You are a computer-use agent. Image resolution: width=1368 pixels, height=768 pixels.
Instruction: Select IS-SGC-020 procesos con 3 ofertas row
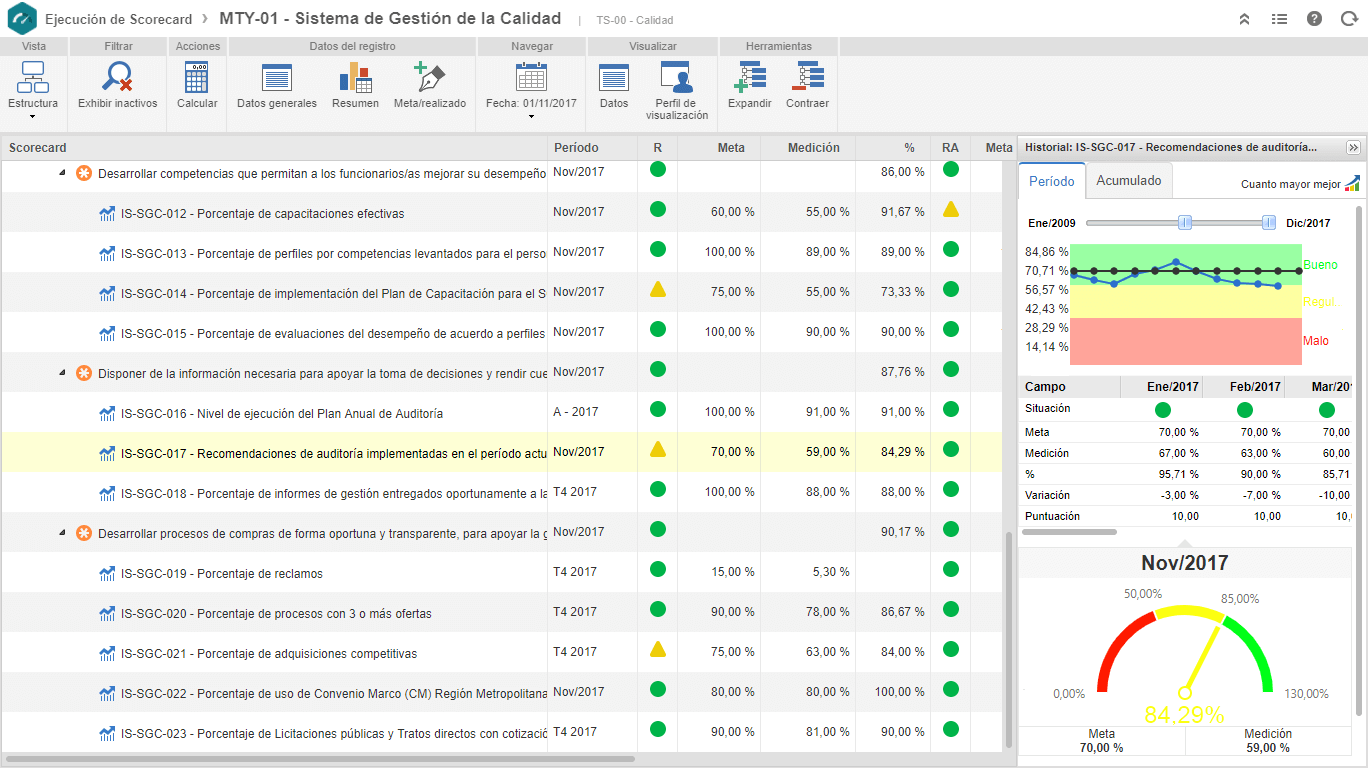click(x=501, y=612)
